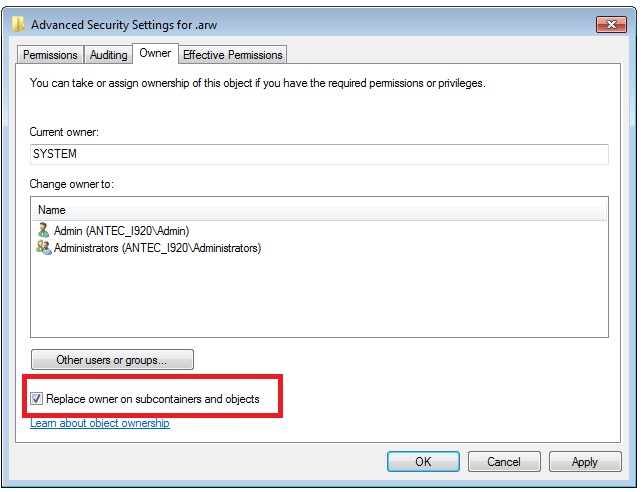Open Learn about object ownership link
The height and width of the screenshot is (492, 644).
point(100,423)
